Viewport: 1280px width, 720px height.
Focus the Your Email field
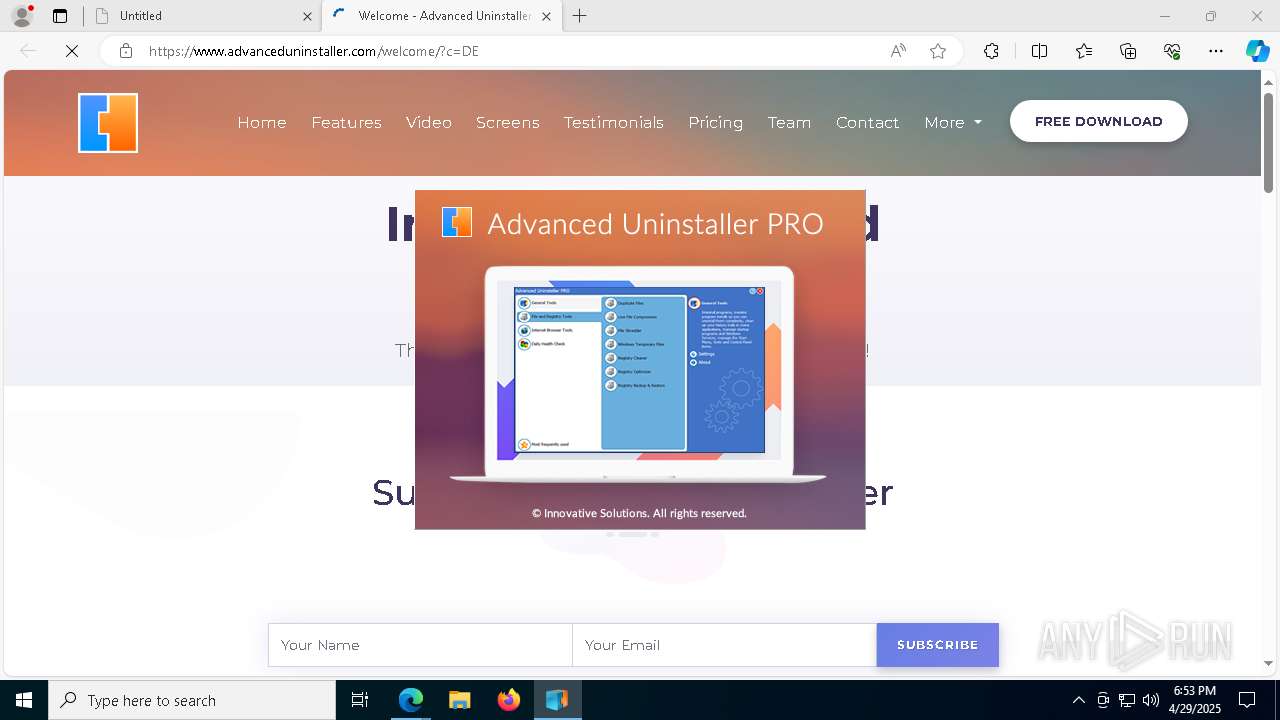pyautogui.click(x=724, y=645)
